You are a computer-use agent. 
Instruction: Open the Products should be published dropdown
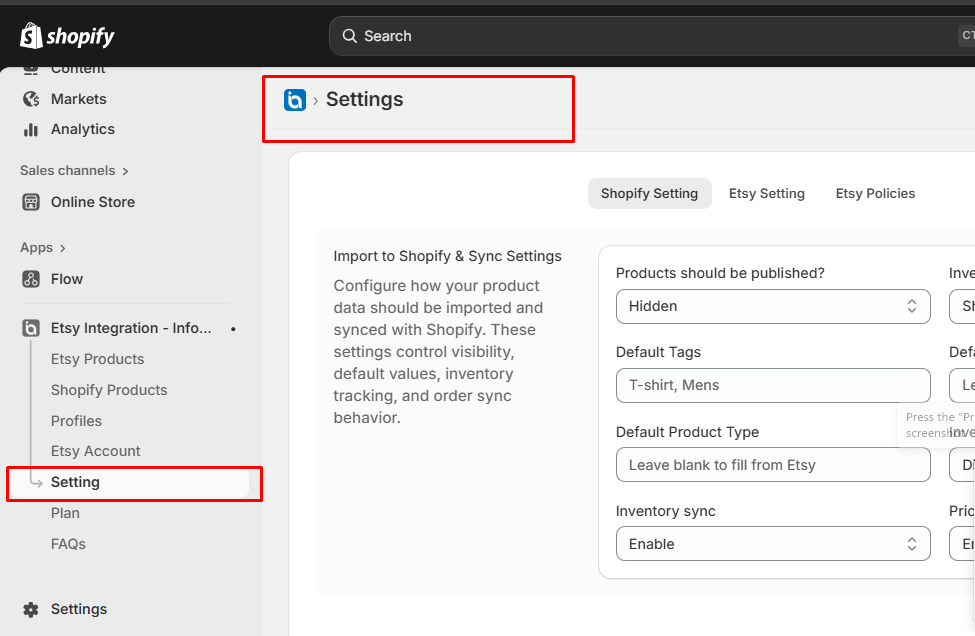[x=773, y=306]
